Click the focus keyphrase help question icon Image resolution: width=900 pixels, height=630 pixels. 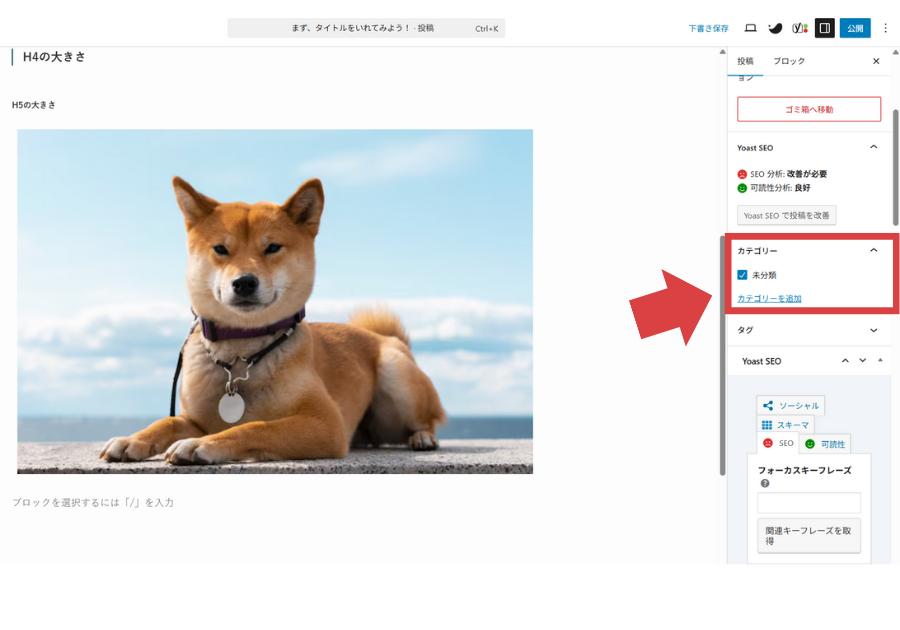pos(765,483)
